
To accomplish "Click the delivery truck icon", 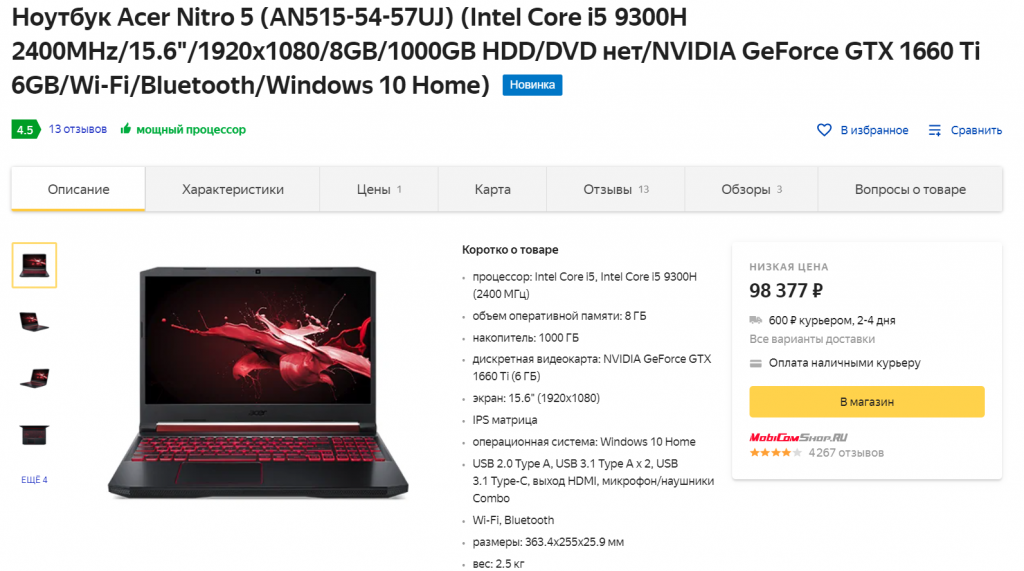I will pos(756,320).
